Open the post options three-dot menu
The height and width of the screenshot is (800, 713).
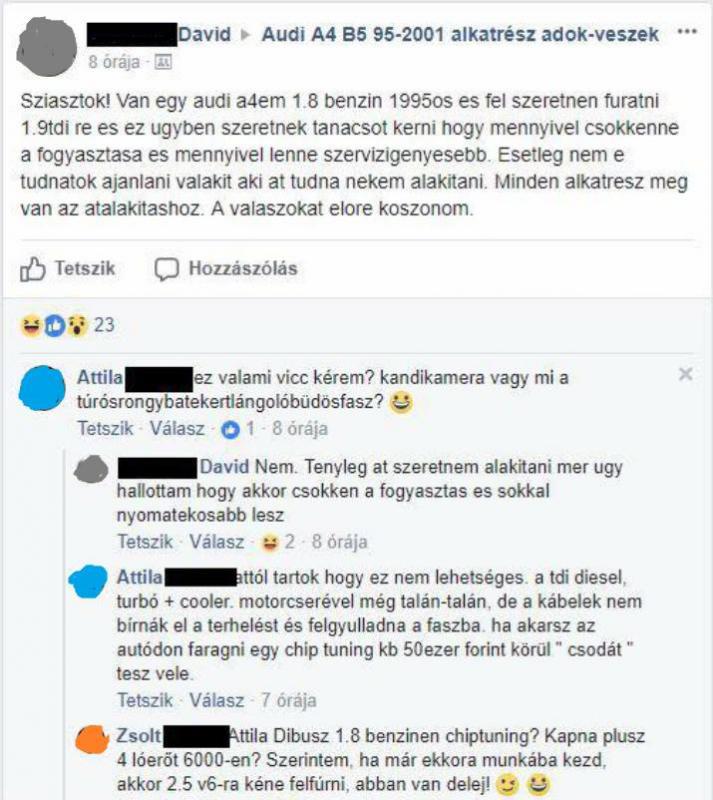coord(686,32)
